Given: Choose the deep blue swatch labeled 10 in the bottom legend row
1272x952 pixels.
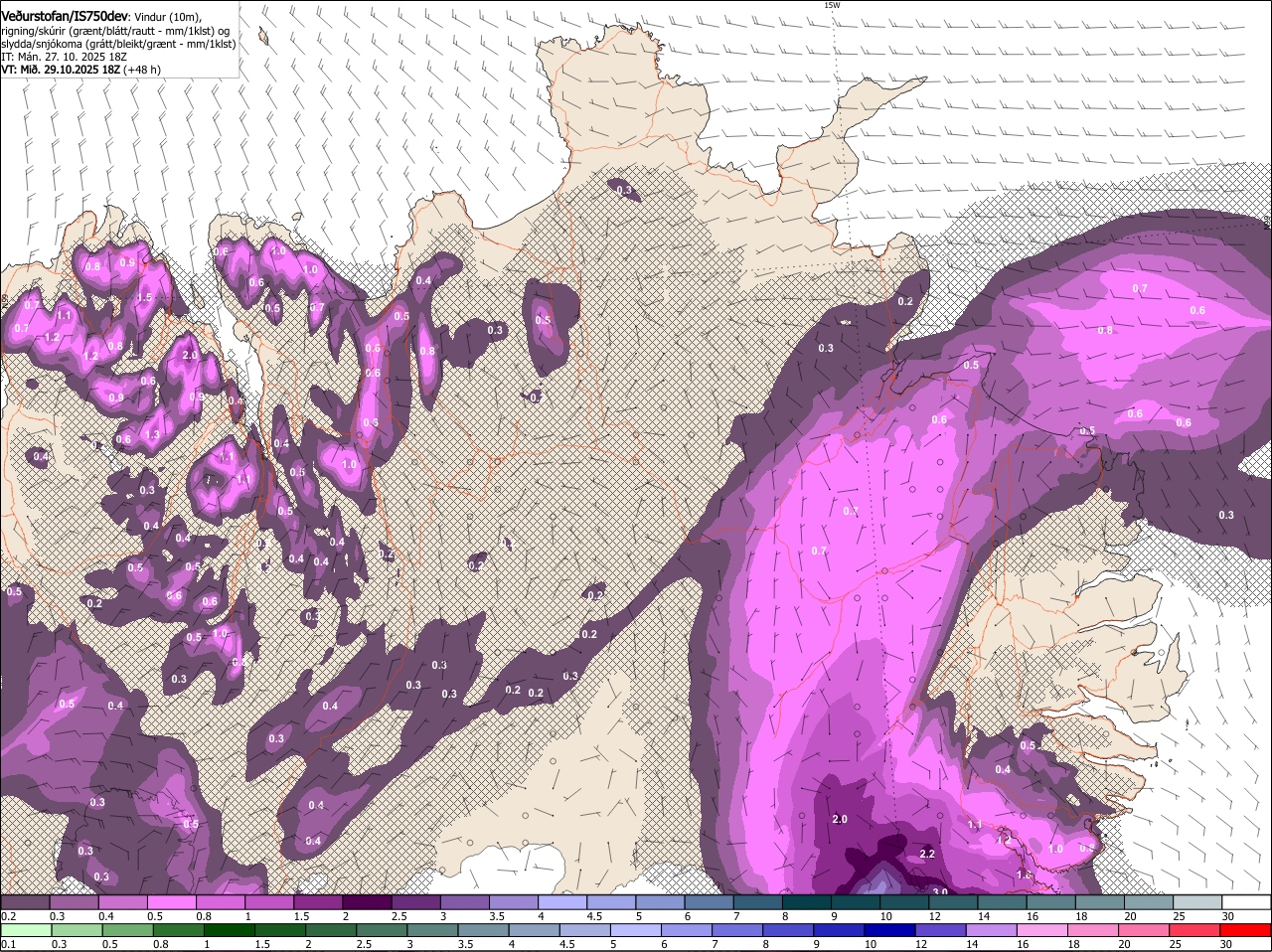Looking at the screenshot, I should (x=889, y=930).
